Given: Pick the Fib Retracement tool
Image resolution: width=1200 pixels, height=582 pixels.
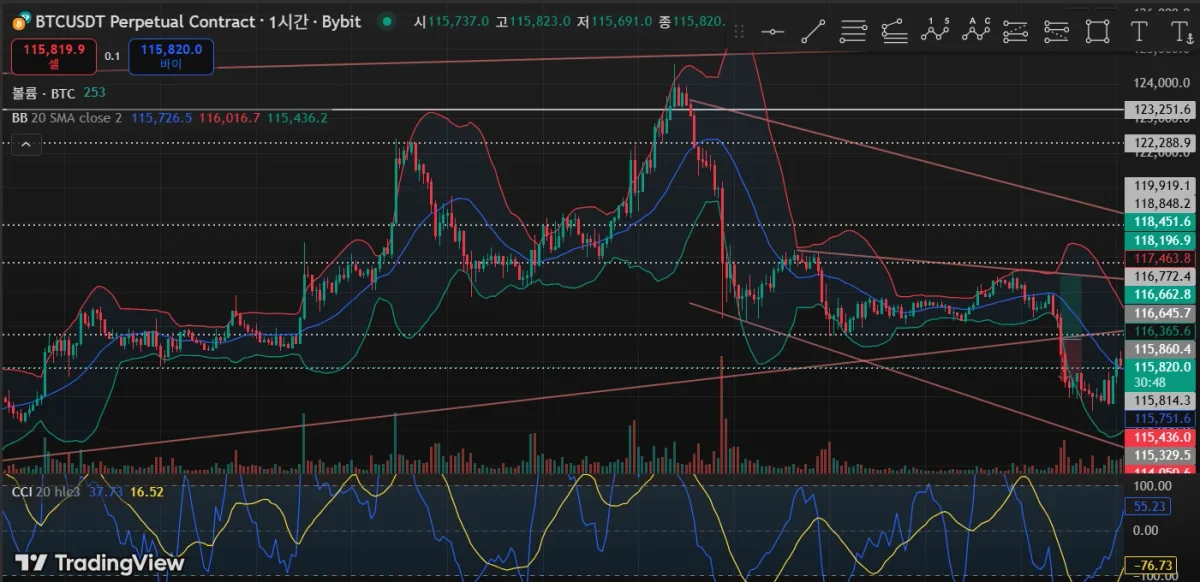Looking at the screenshot, I should pos(853,30).
